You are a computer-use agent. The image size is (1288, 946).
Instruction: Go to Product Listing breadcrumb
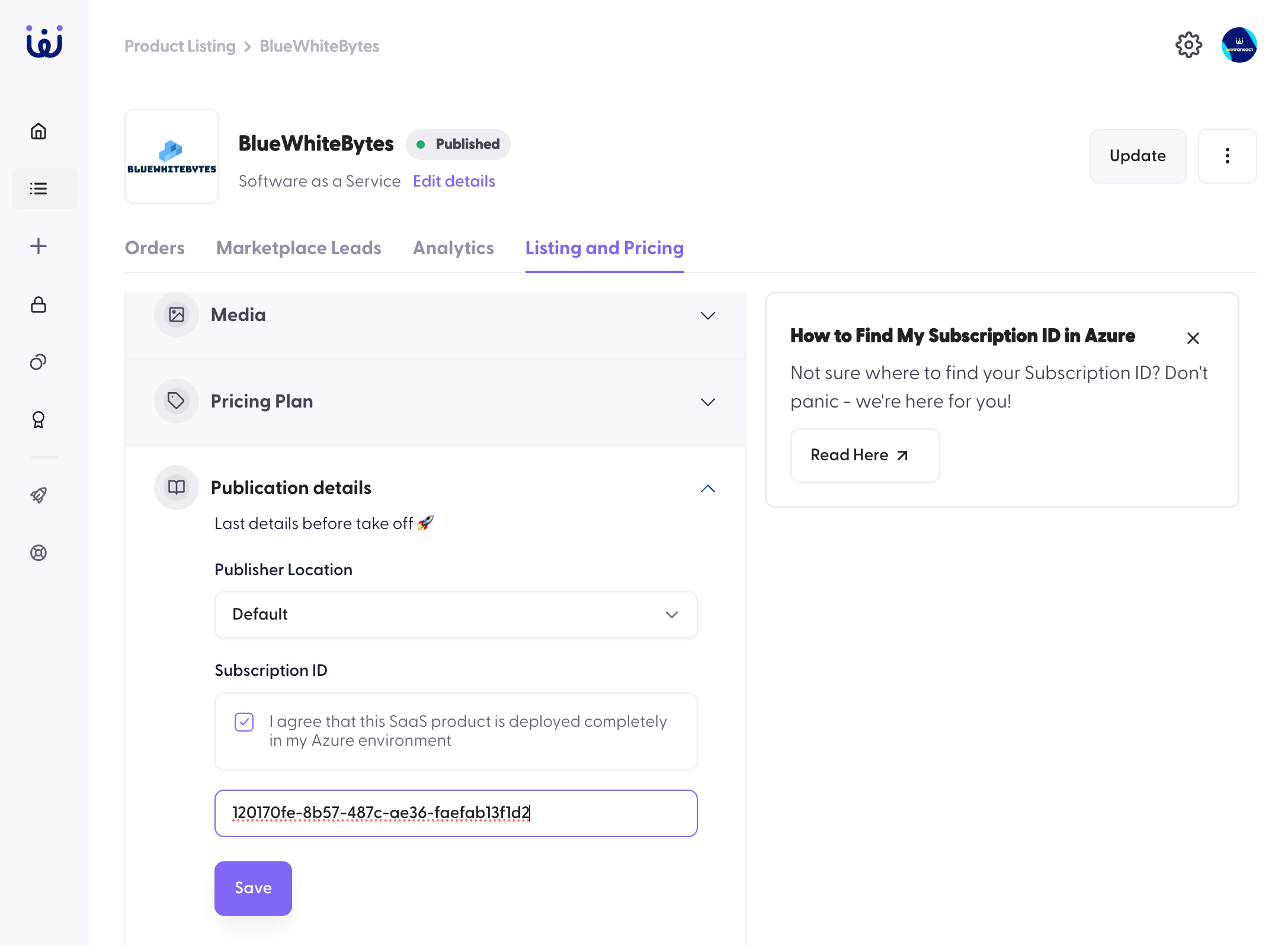pyautogui.click(x=180, y=46)
